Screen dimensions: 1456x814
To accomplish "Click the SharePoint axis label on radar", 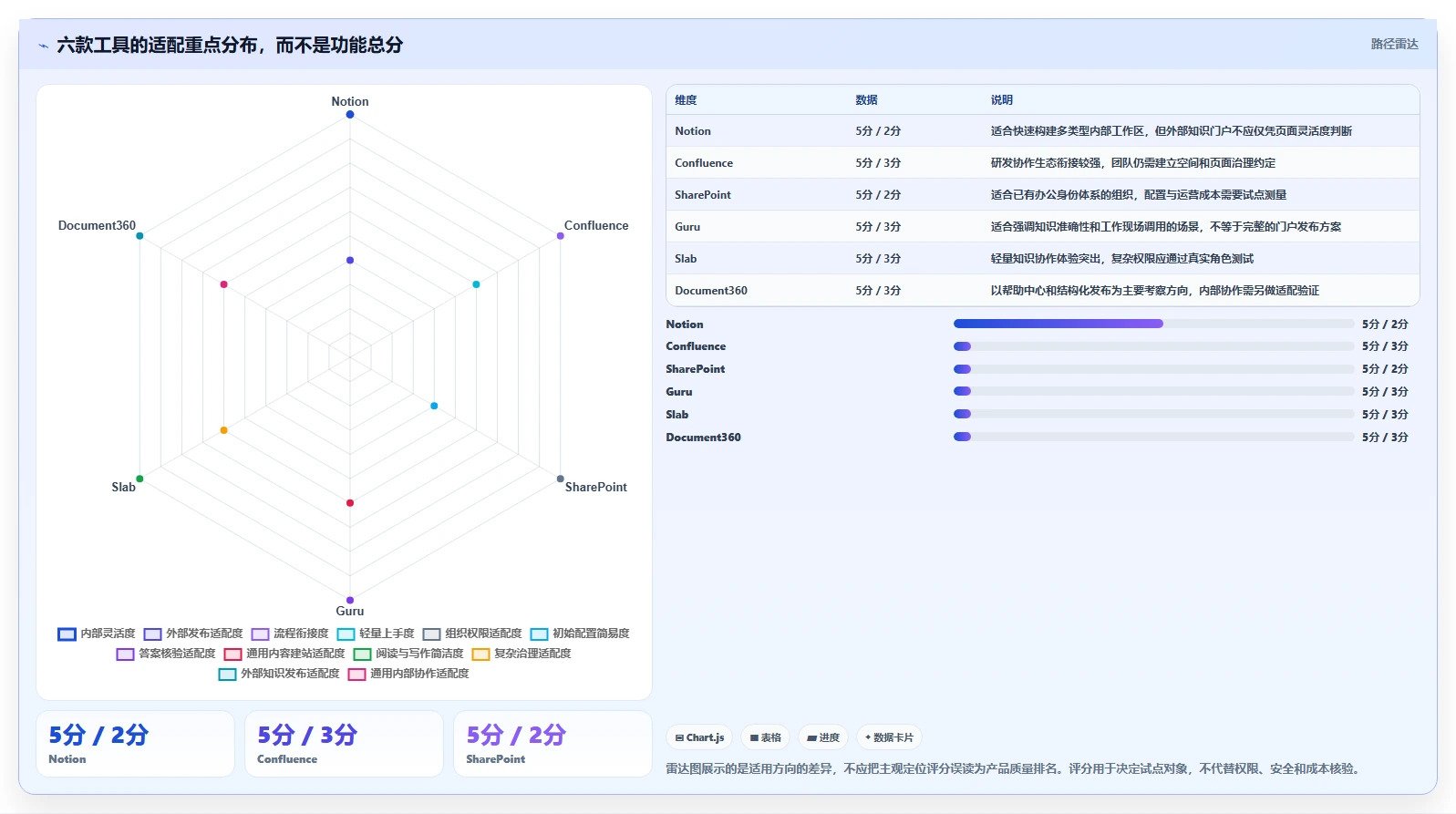I will (x=596, y=487).
